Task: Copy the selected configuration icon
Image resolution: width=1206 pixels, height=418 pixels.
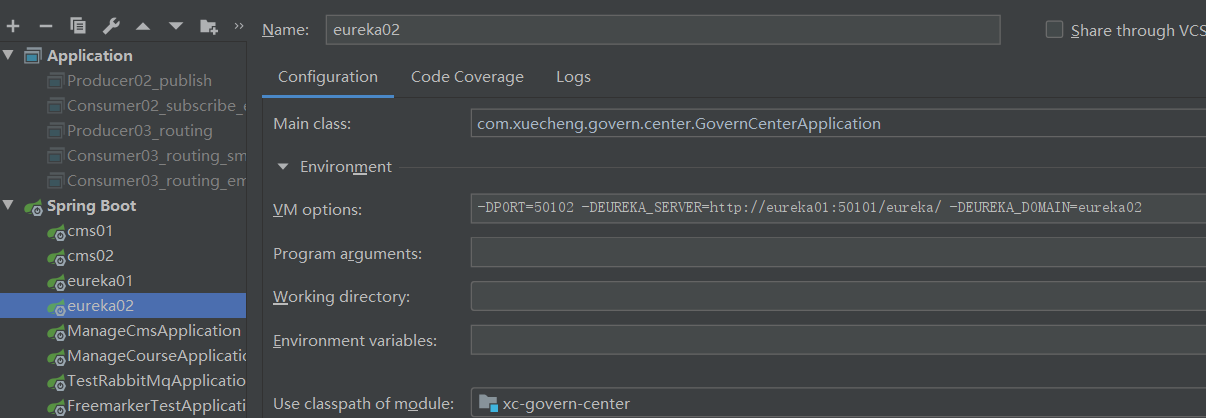Action: tap(78, 26)
